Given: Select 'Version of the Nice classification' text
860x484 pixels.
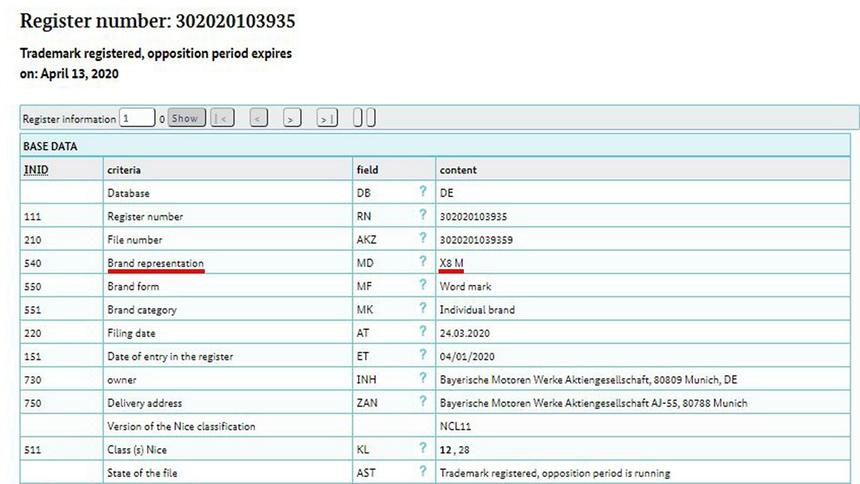Looking at the screenshot, I should [181, 426].
